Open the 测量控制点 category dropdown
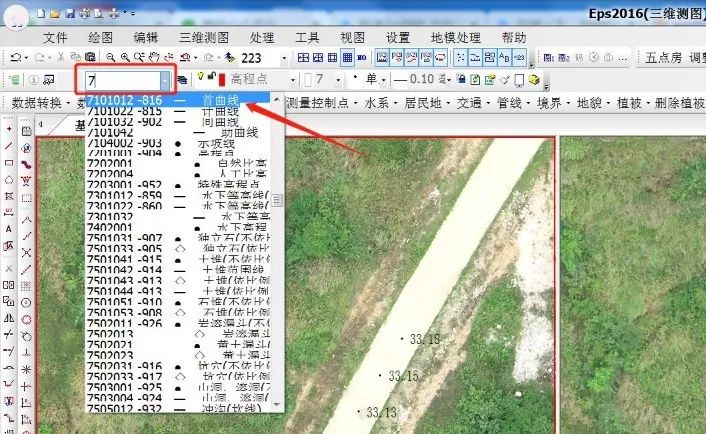 [321, 103]
